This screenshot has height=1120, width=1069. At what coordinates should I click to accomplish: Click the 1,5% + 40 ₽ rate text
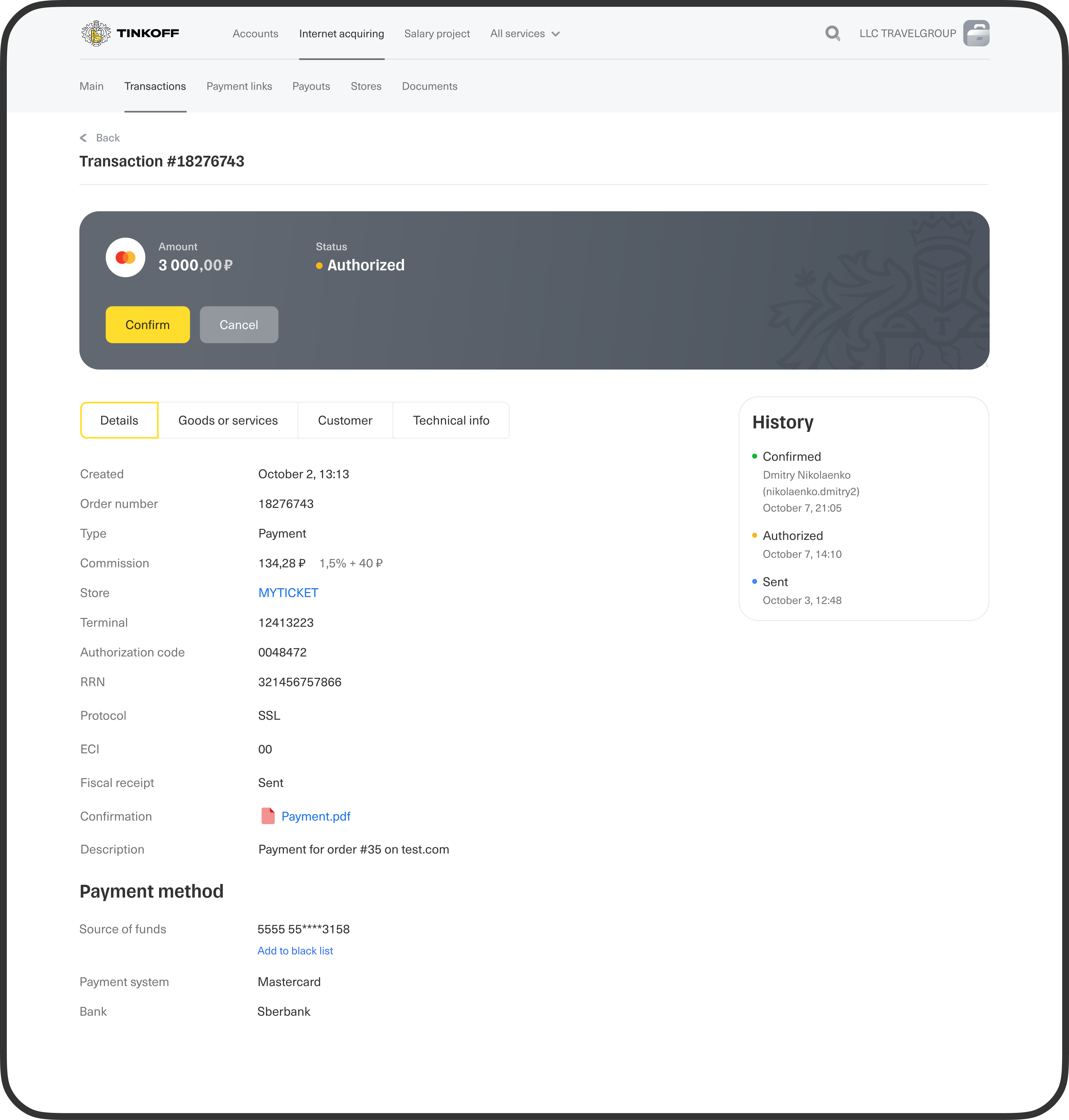(351, 563)
